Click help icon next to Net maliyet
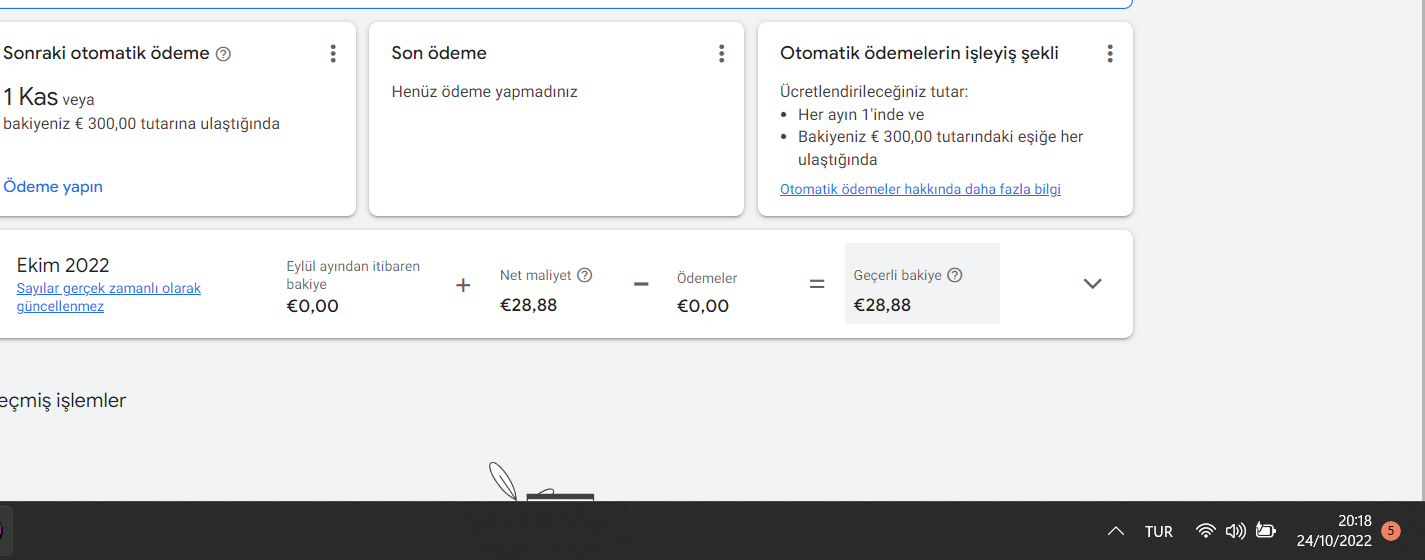1425x560 pixels. [x=585, y=275]
